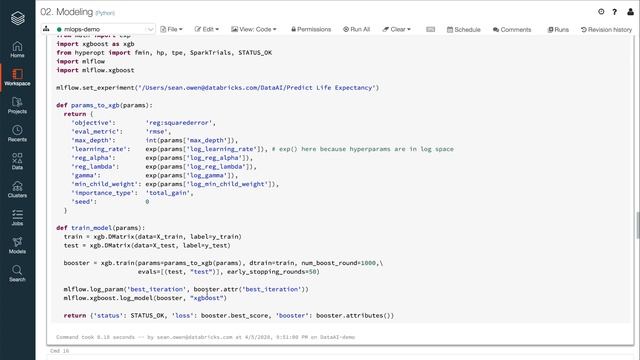This screenshot has height=360, width=640.
Task: Open the user account icon
Action: (x=630, y=12)
